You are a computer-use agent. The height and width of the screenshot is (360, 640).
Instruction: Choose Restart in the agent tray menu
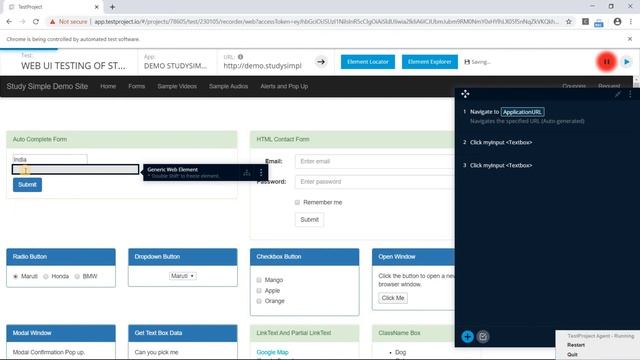576,345
